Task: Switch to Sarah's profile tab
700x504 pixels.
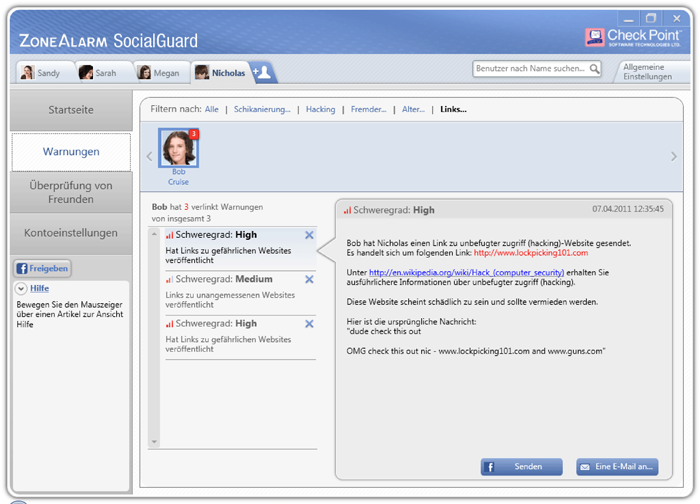Action: pyautogui.click(x=104, y=72)
